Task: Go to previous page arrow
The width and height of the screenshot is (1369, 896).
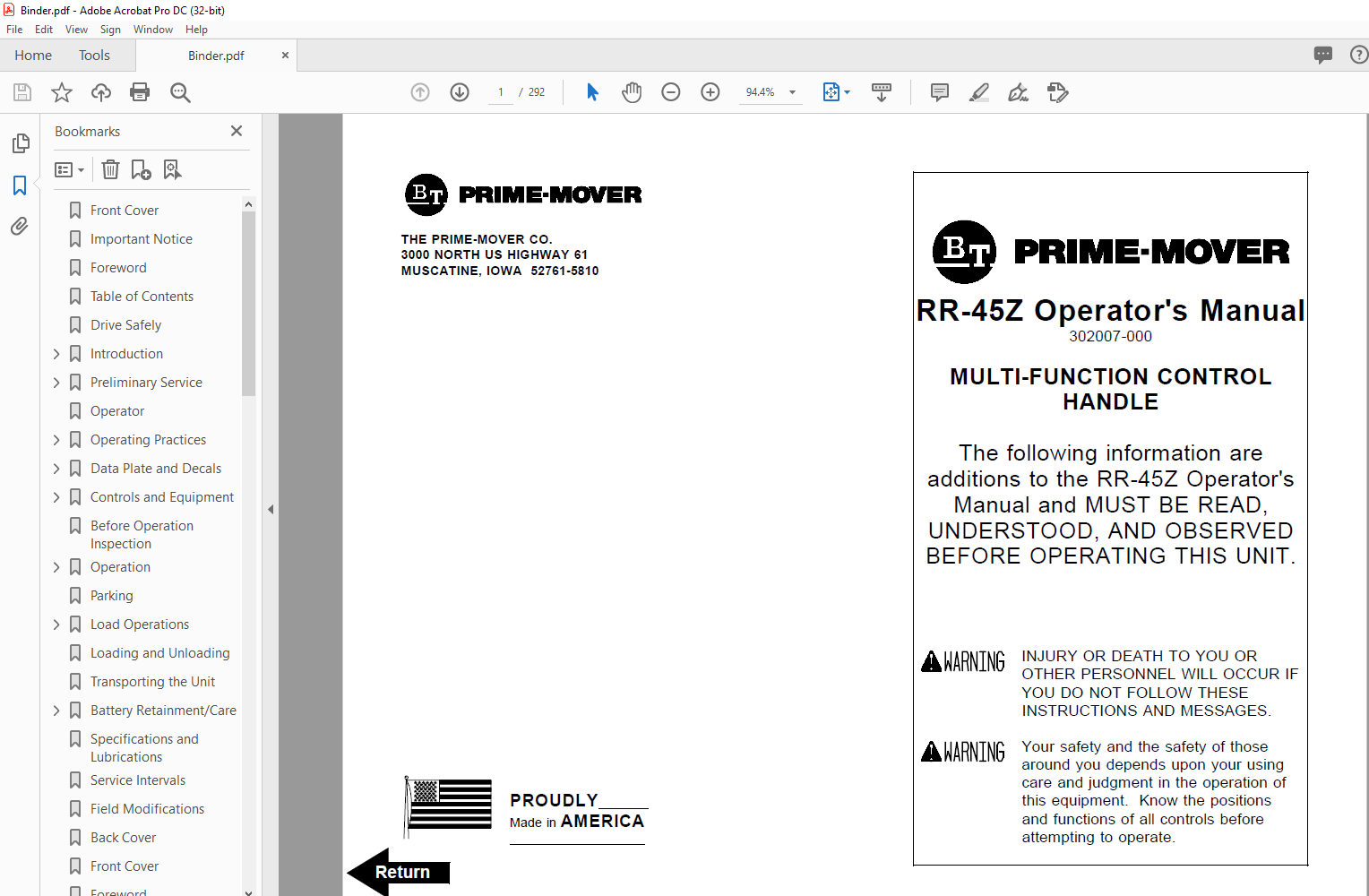Action: (420, 92)
